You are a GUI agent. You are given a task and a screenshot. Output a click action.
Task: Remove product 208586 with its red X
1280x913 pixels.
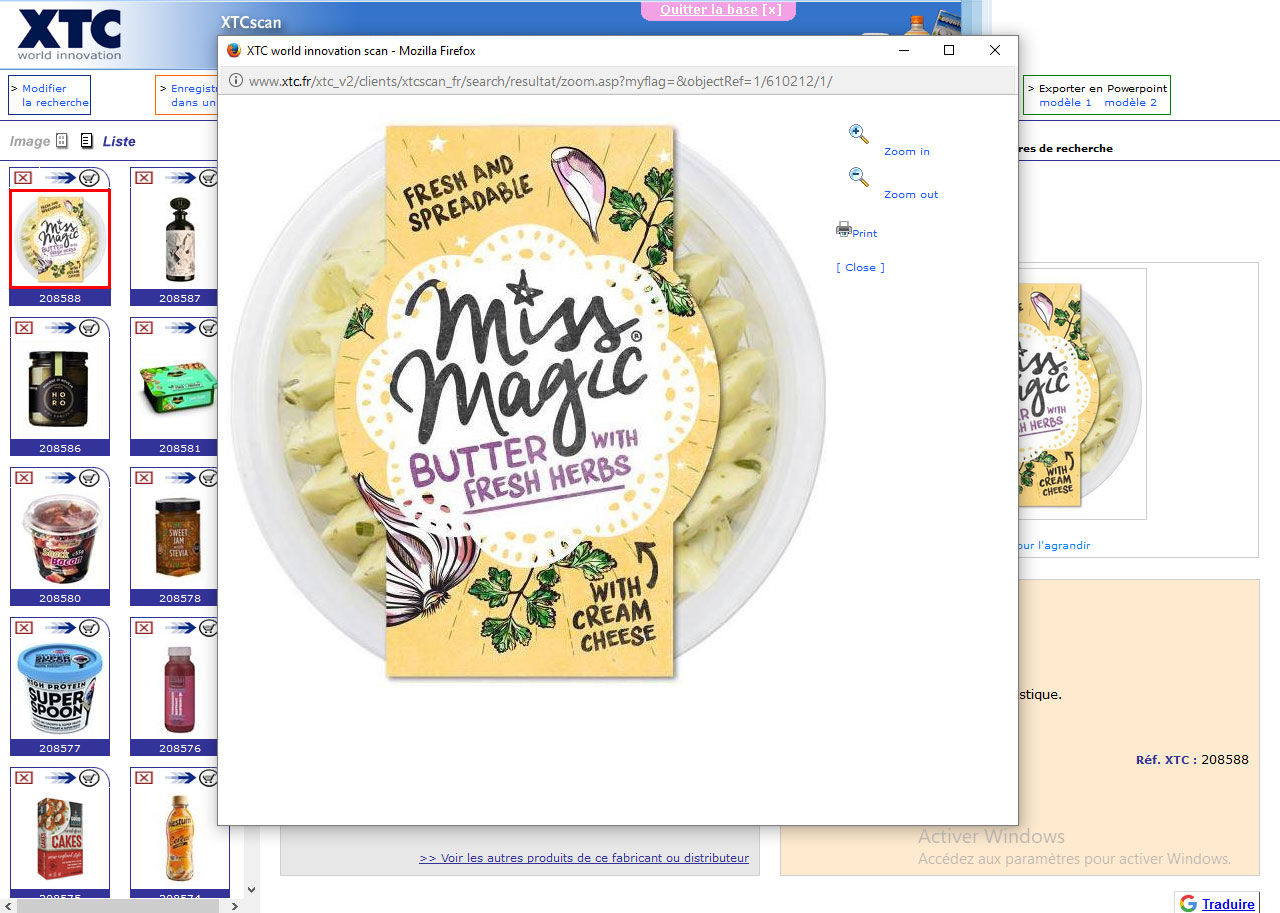pos(24,327)
